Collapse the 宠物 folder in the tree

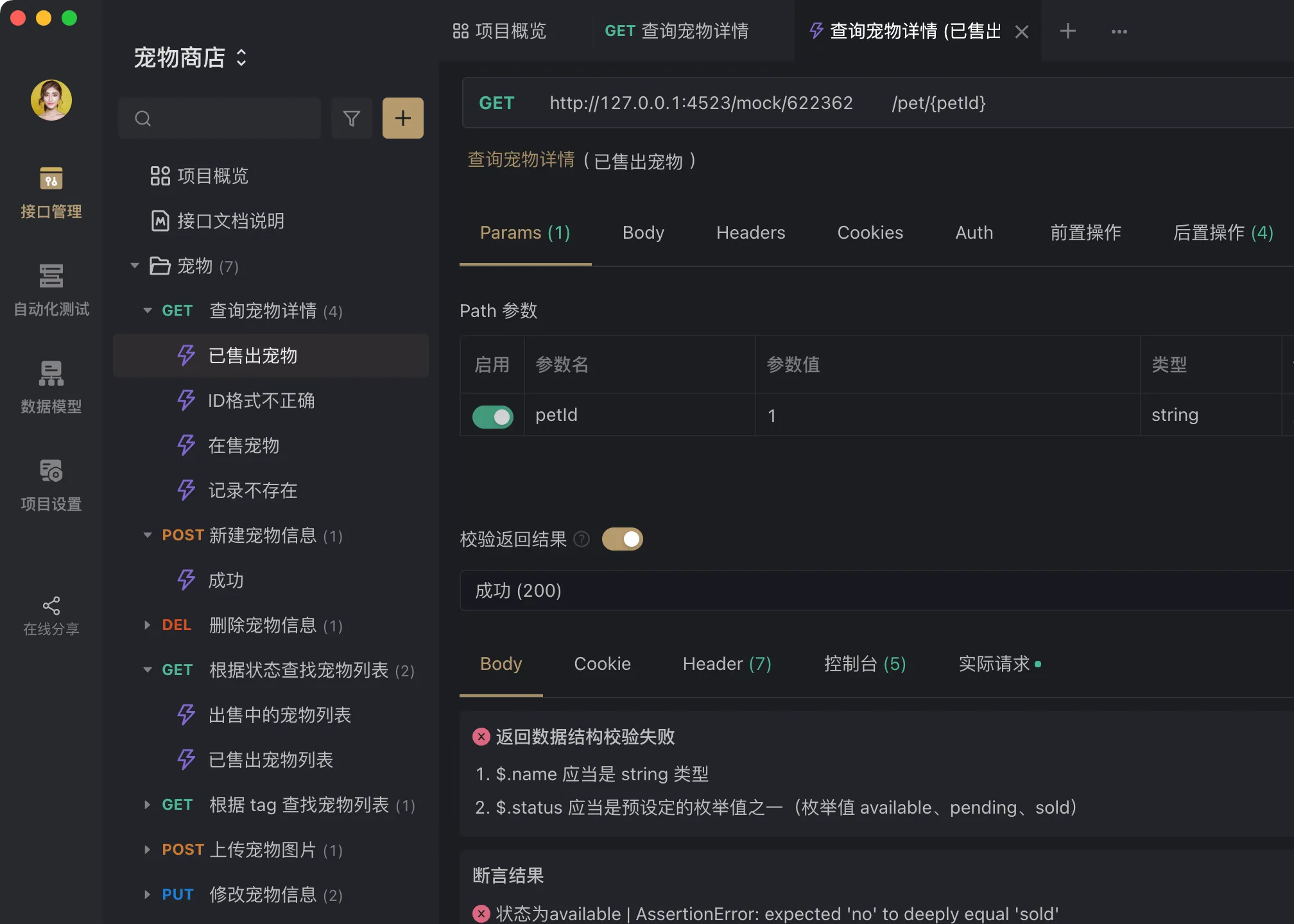coord(135,266)
